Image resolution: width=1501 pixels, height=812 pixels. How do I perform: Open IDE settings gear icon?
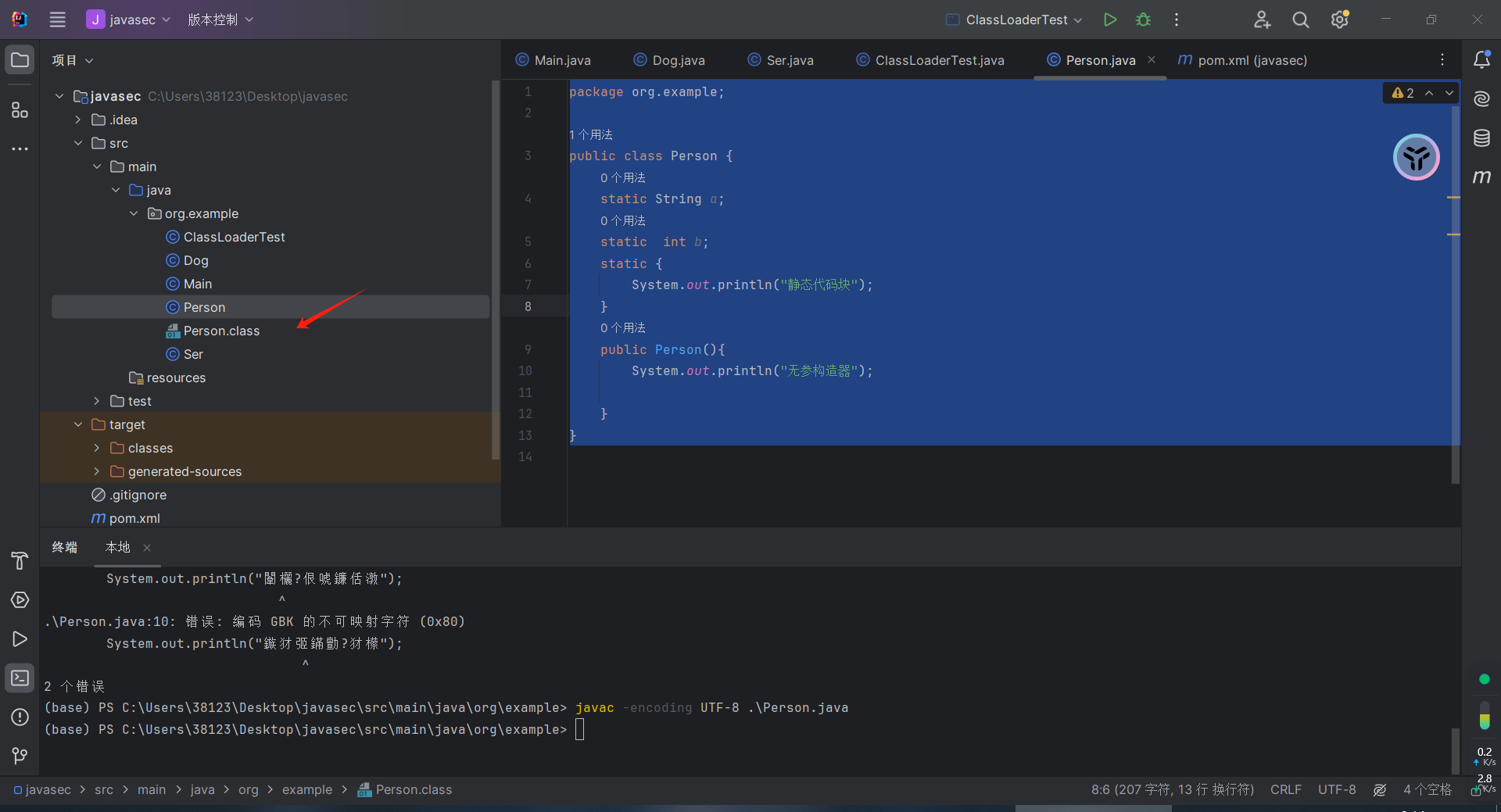(1339, 20)
